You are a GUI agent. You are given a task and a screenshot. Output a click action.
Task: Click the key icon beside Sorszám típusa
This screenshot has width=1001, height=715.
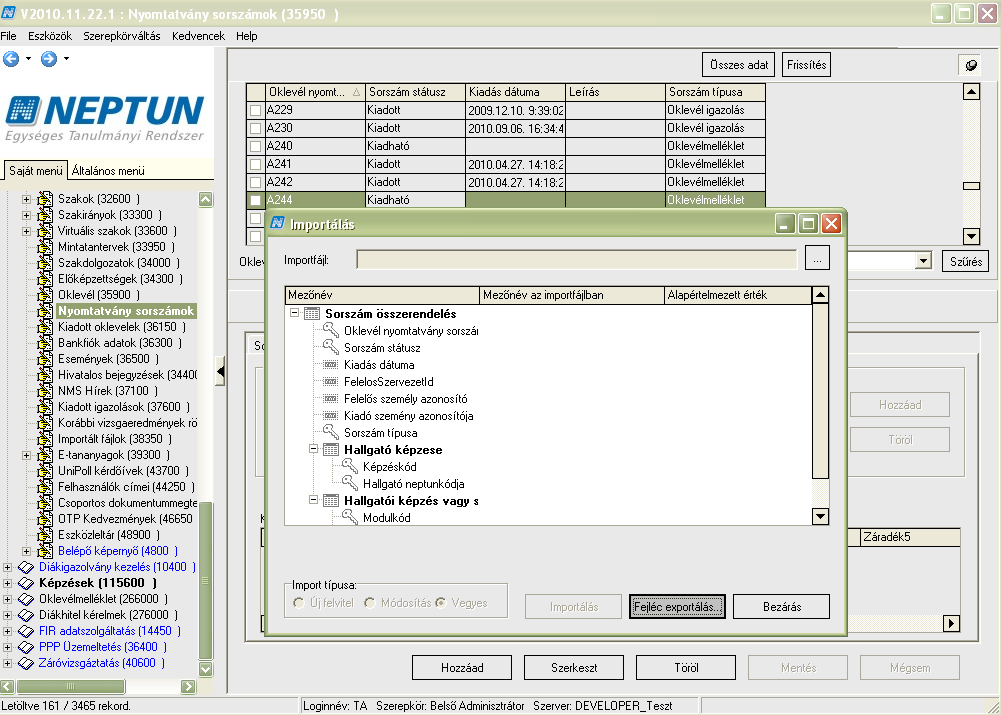tap(331, 432)
